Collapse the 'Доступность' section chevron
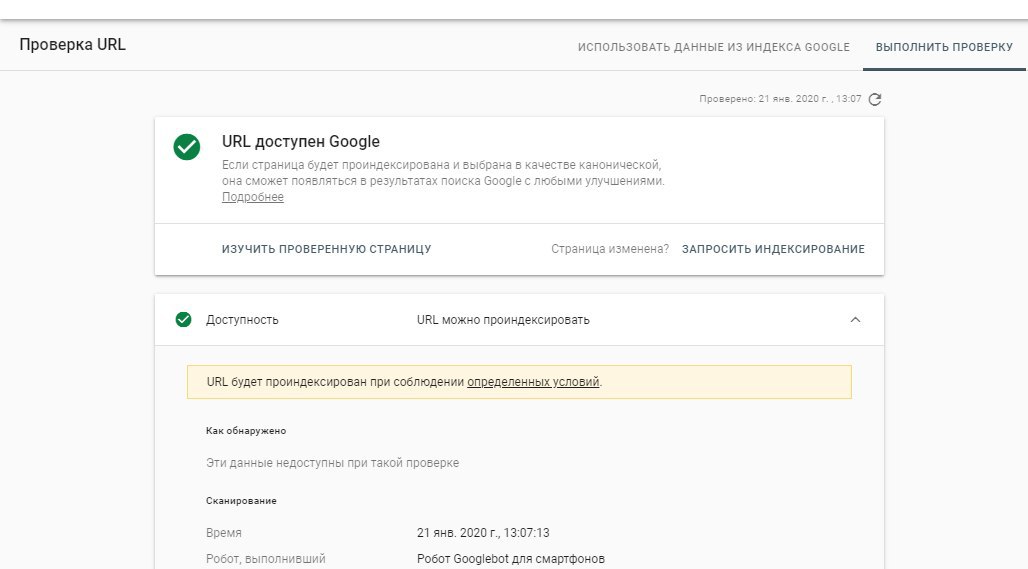 [855, 320]
